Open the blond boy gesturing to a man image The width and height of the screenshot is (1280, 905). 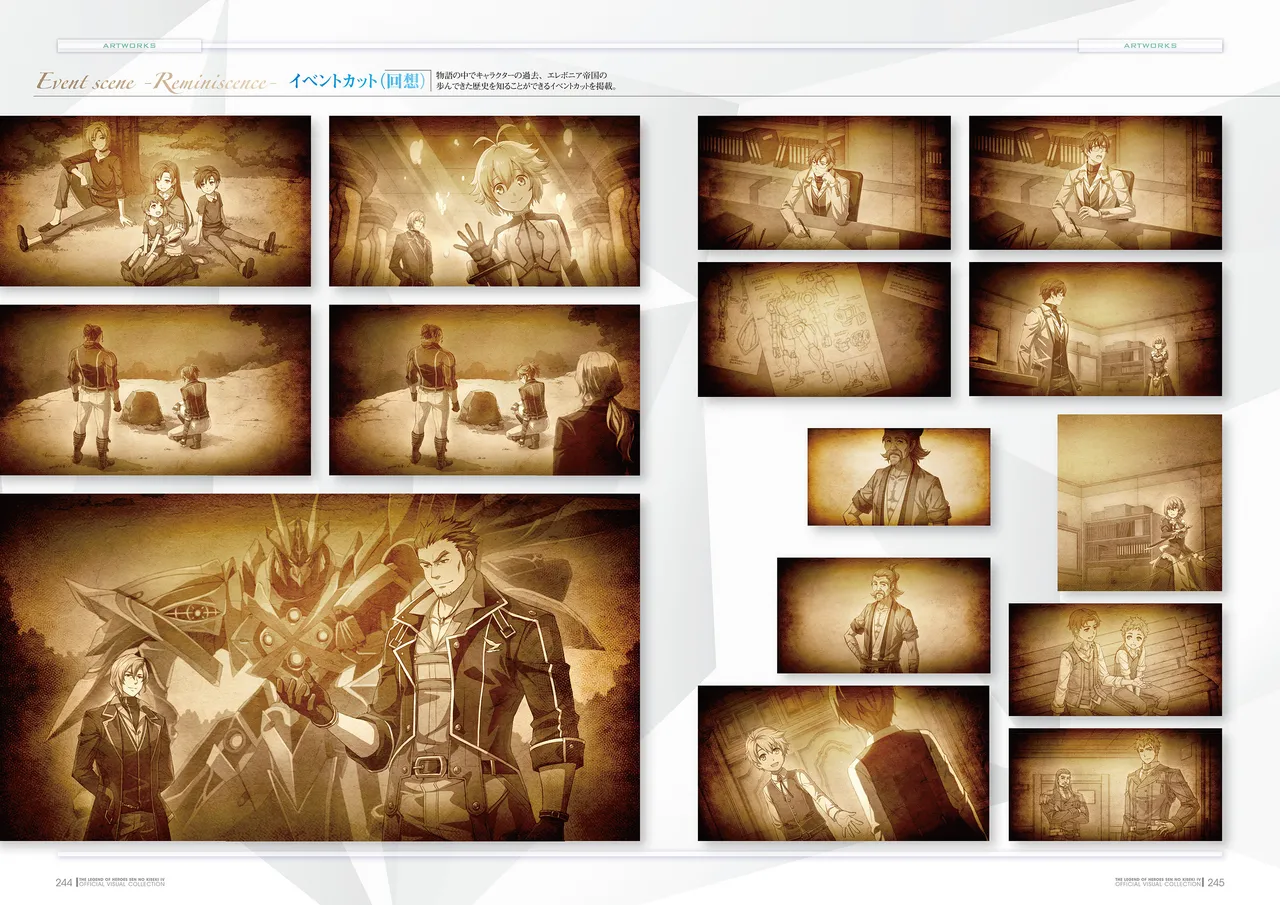click(x=844, y=763)
